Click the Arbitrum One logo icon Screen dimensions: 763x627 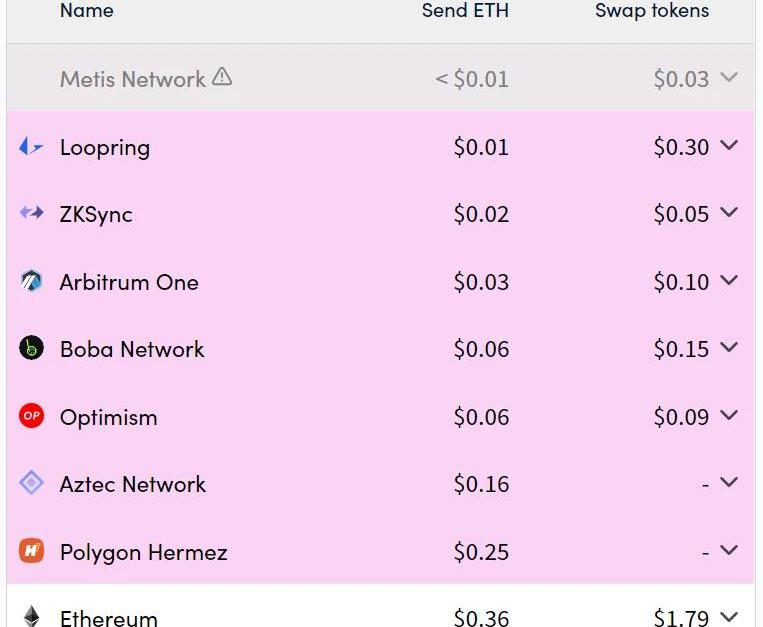click(31, 281)
